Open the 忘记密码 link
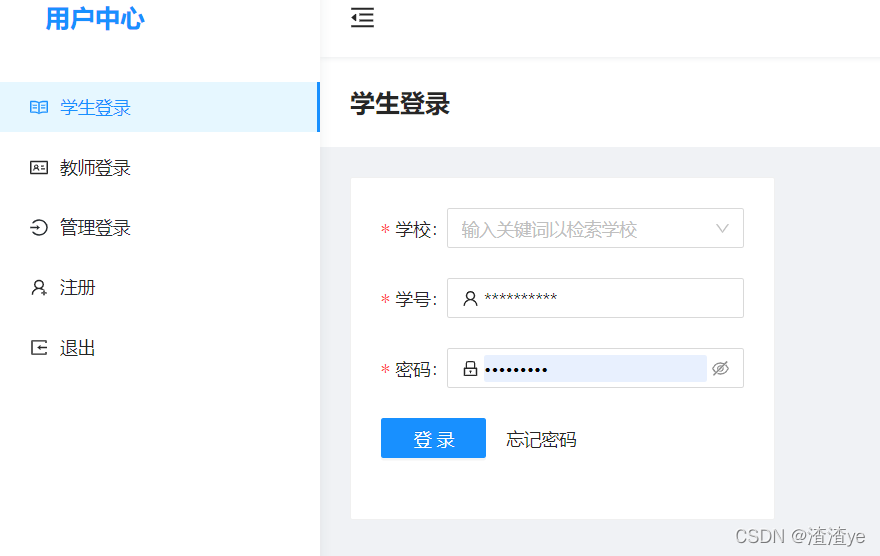Image resolution: width=880 pixels, height=556 pixels. click(541, 439)
